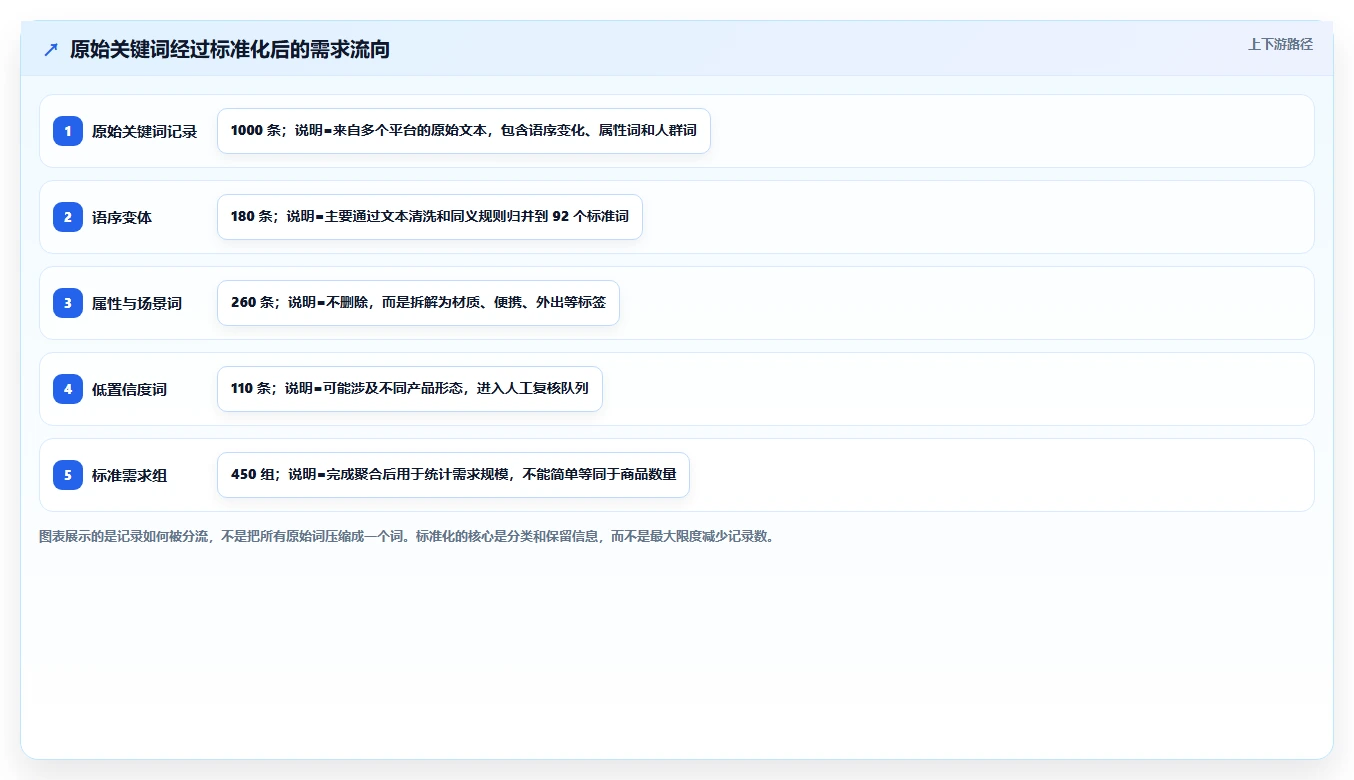Select the step 4 number badge

tap(68, 389)
